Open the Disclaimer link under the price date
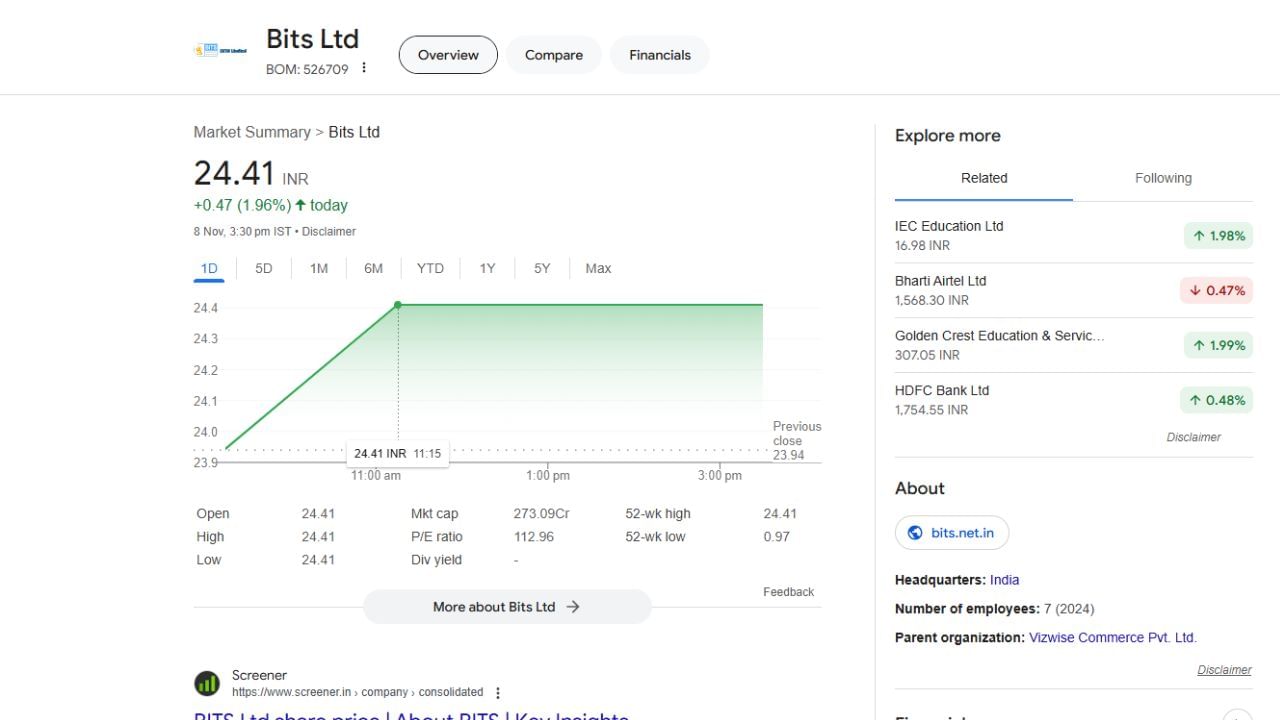Screen dimensions: 1280x720 pos(329,231)
